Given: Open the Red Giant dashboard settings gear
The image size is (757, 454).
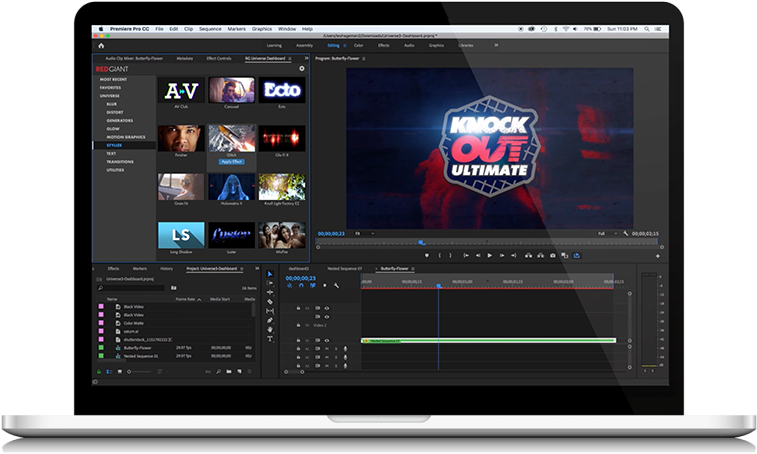Looking at the screenshot, I should coord(301,68).
